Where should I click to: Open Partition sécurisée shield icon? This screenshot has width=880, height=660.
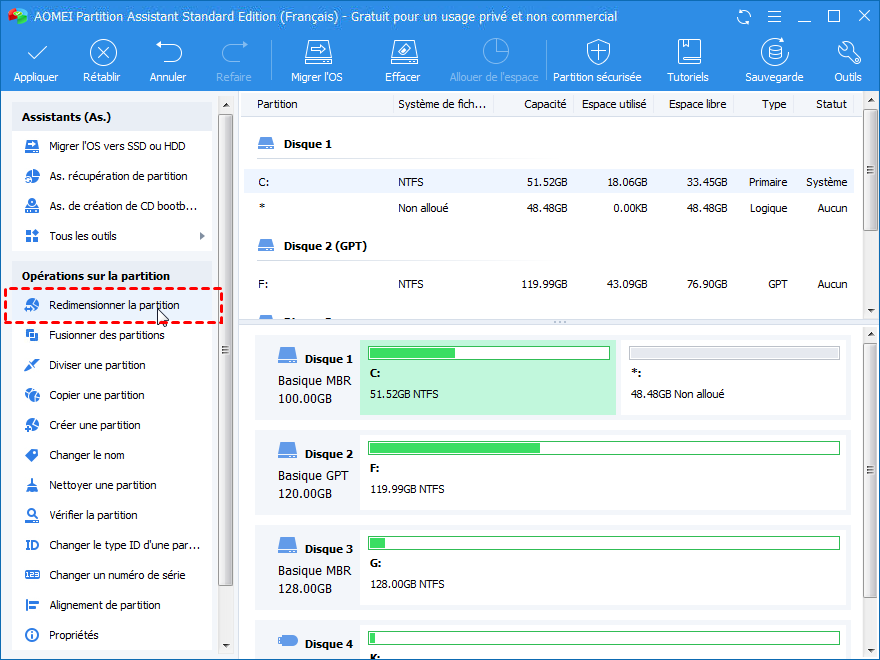point(597,53)
